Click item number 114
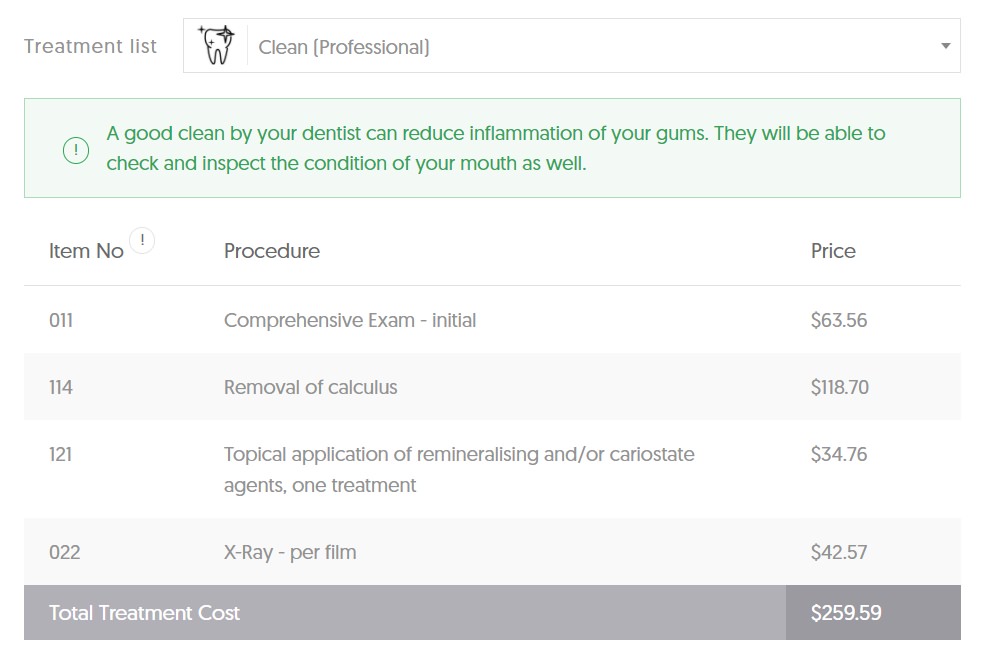This screenshot has height=658, width=982. tap(61, 388)
